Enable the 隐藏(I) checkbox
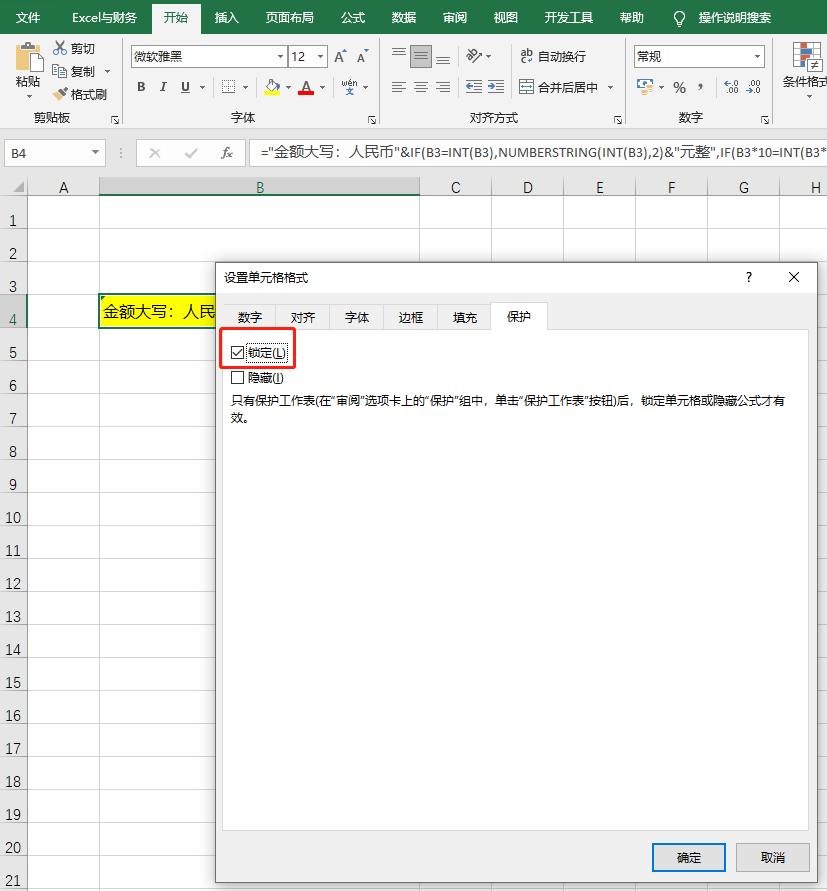The width and height of the screenshot is (827, 891). pyautogui.click(x=236, y=378)
